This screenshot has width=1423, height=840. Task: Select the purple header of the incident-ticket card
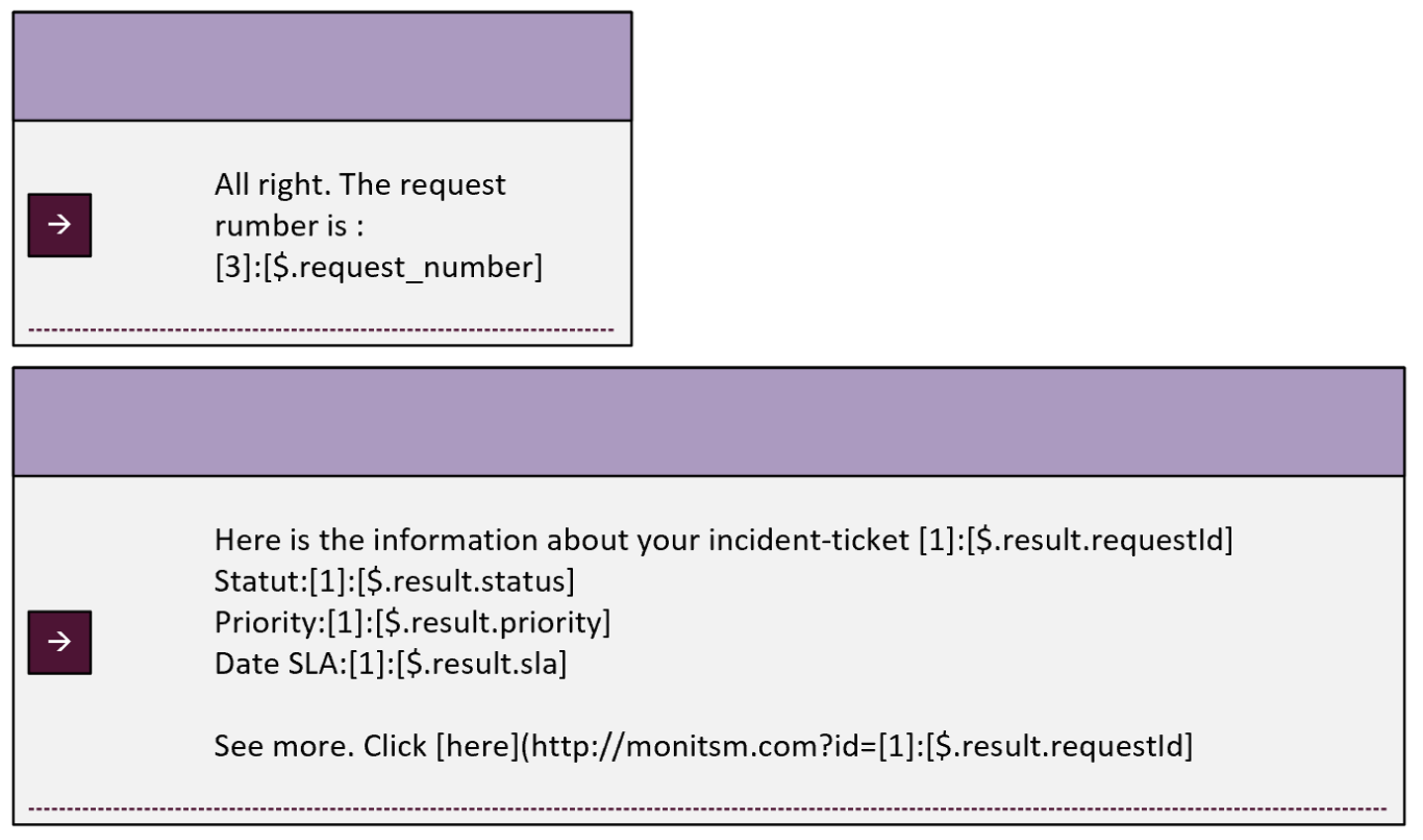pyautogui.click(x=709, y=422)
